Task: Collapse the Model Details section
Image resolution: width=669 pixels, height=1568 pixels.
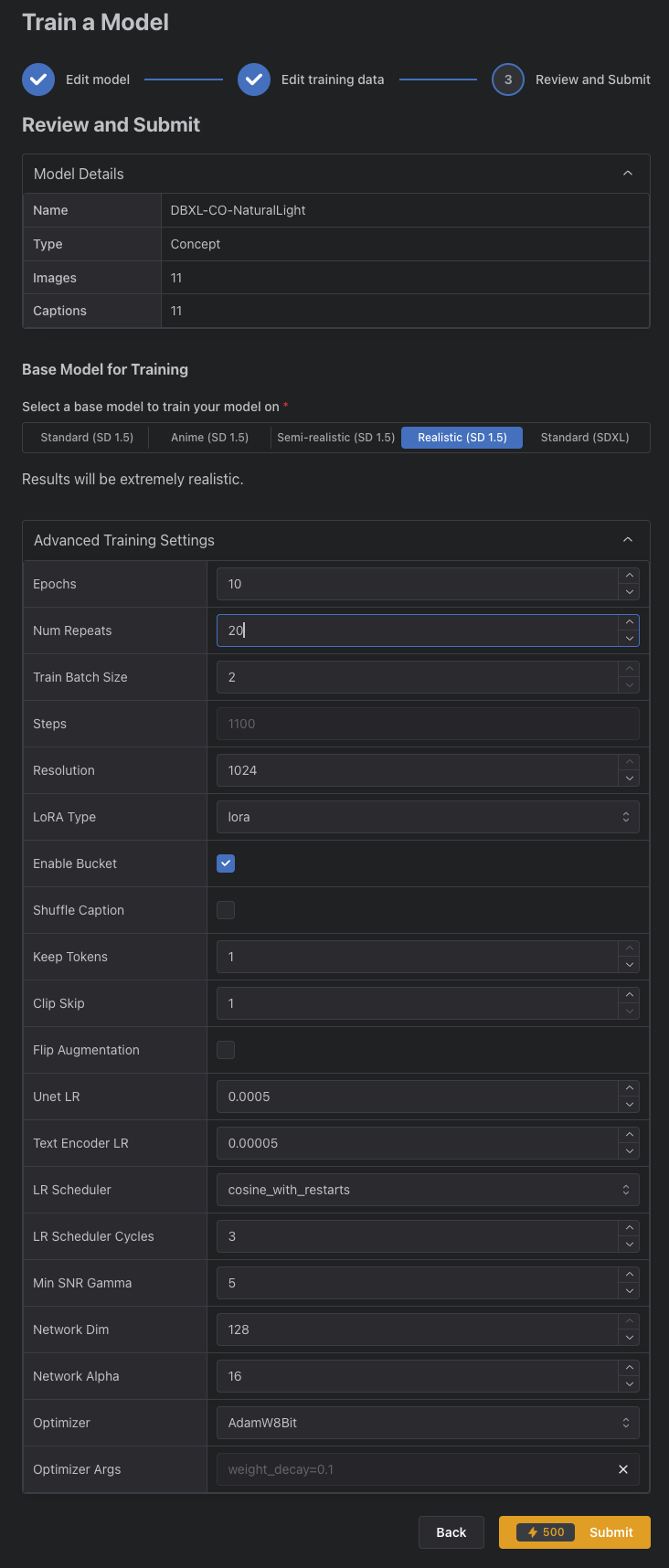Action: tap(628, 174)
